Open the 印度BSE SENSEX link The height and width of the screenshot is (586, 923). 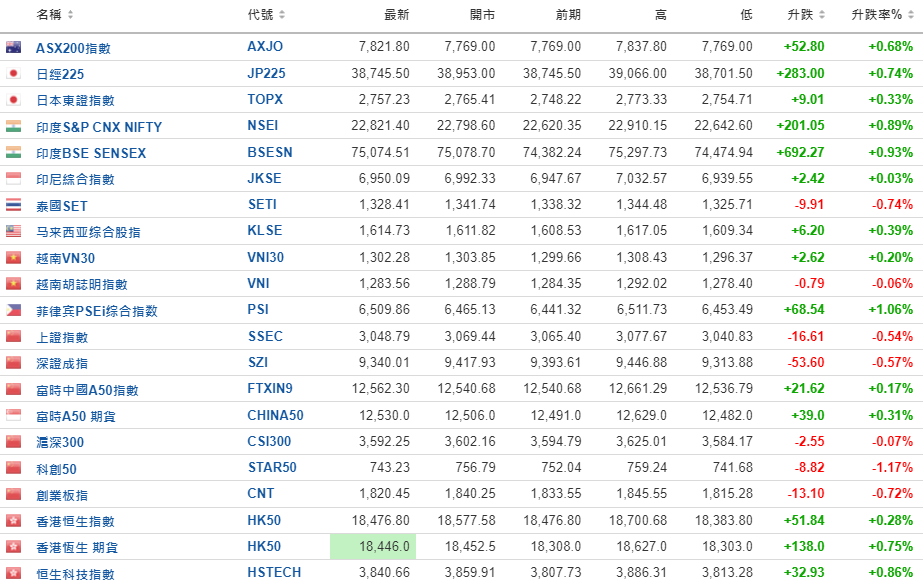91,154
